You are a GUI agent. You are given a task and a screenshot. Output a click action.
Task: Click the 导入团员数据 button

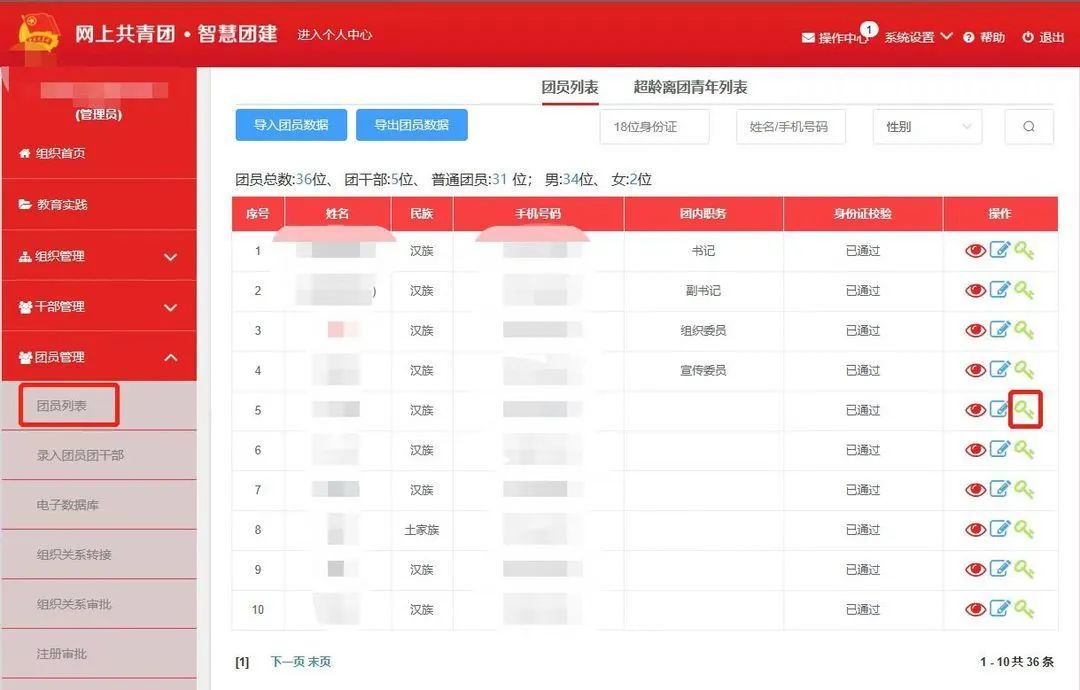pyautogui.click(x=291, y=125)
